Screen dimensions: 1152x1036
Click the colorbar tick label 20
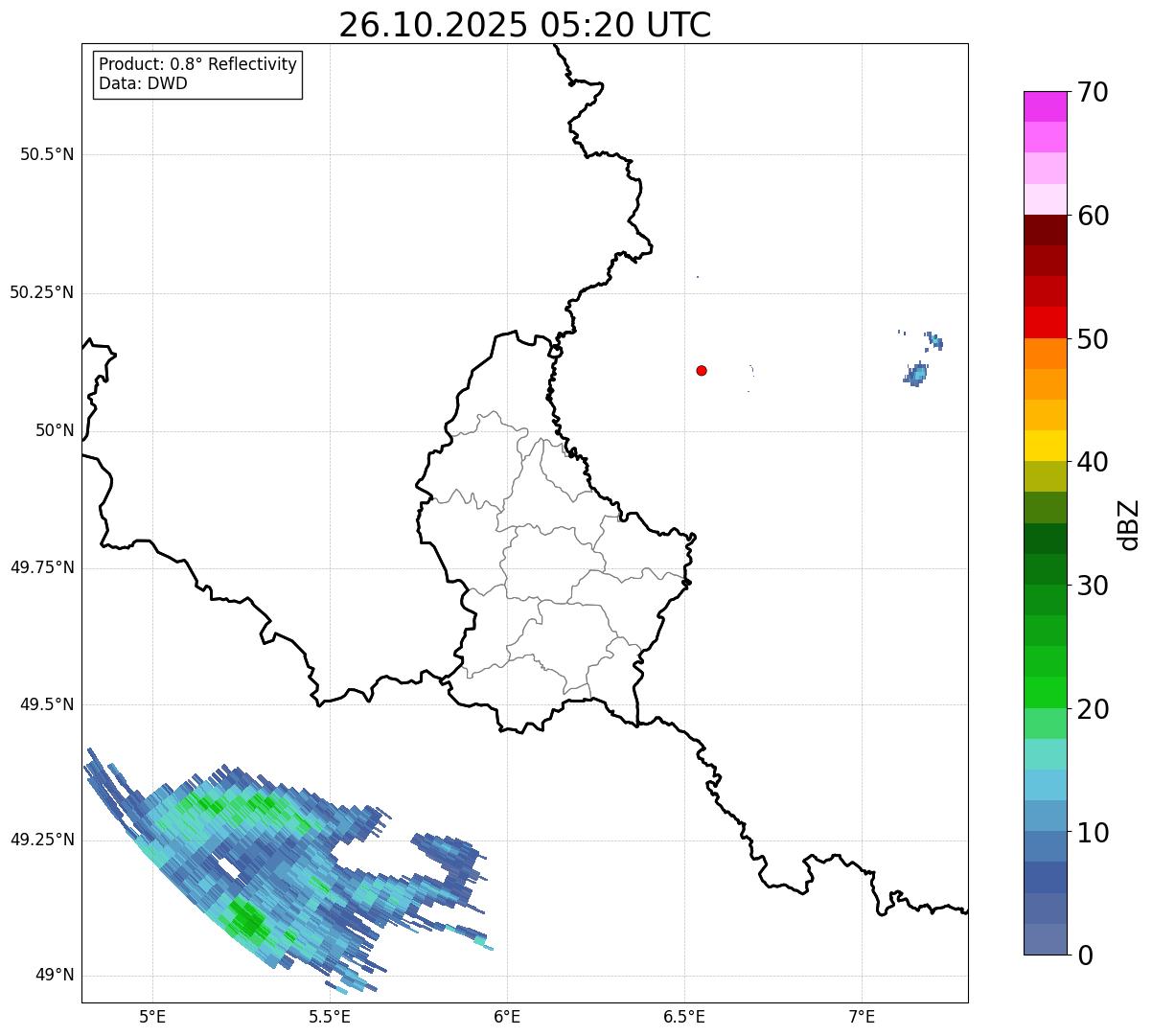click(1093, 709)
